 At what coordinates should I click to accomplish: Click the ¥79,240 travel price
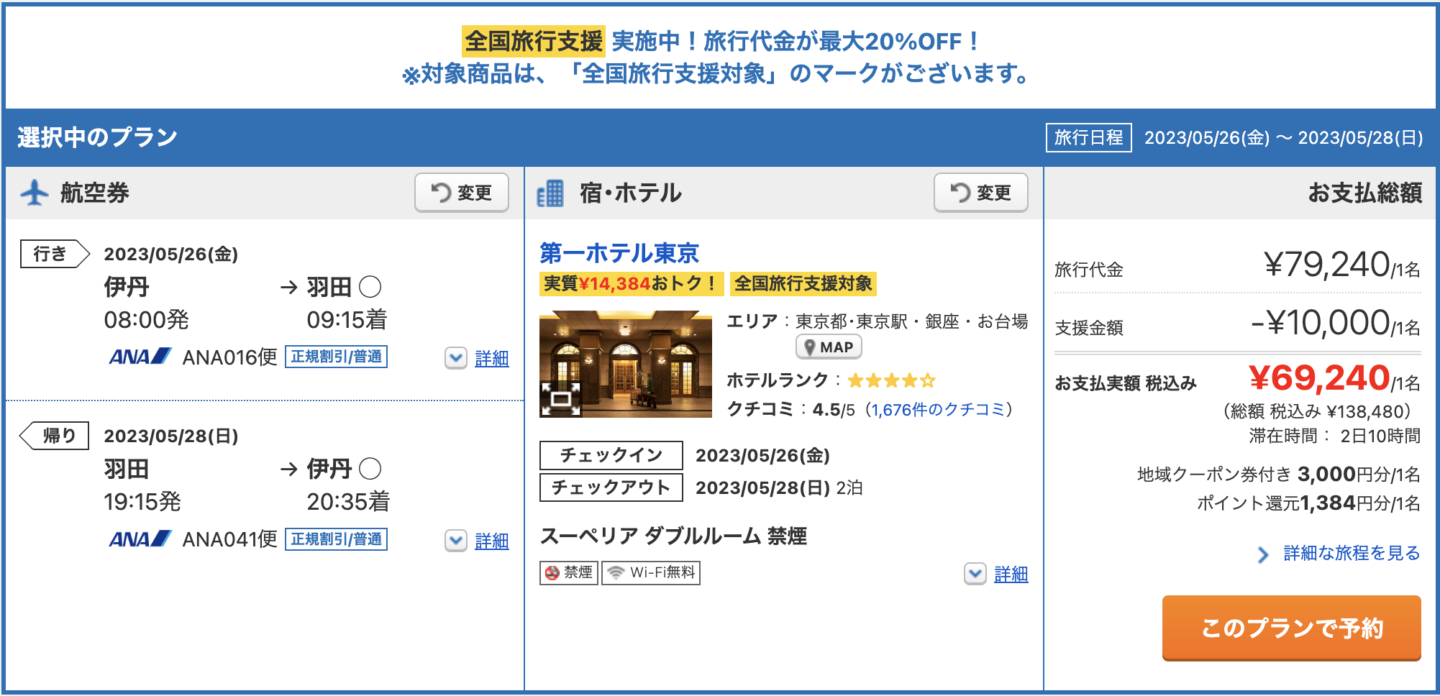click(x=1327, y=264)
